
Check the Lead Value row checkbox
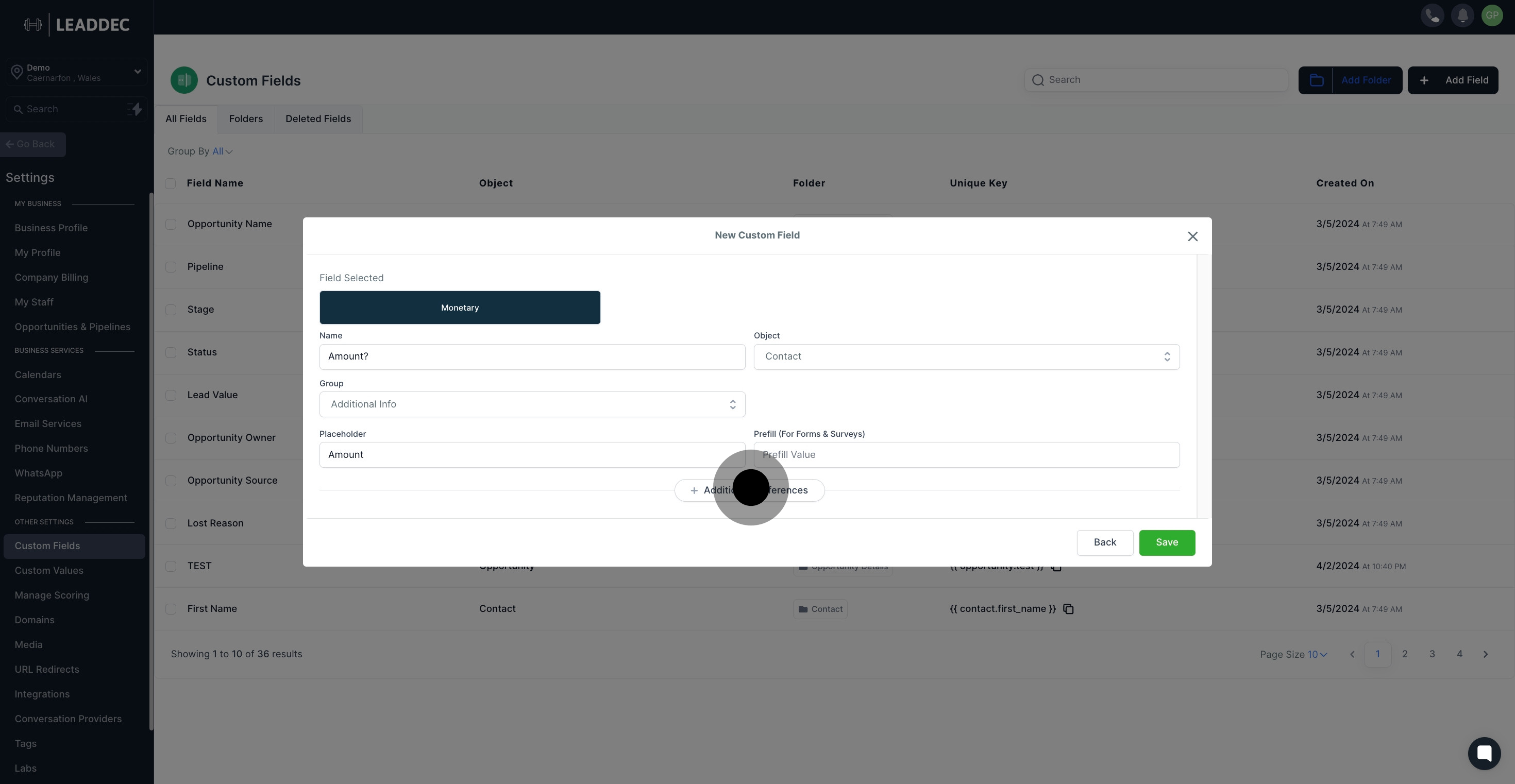[x=171, y=395]
